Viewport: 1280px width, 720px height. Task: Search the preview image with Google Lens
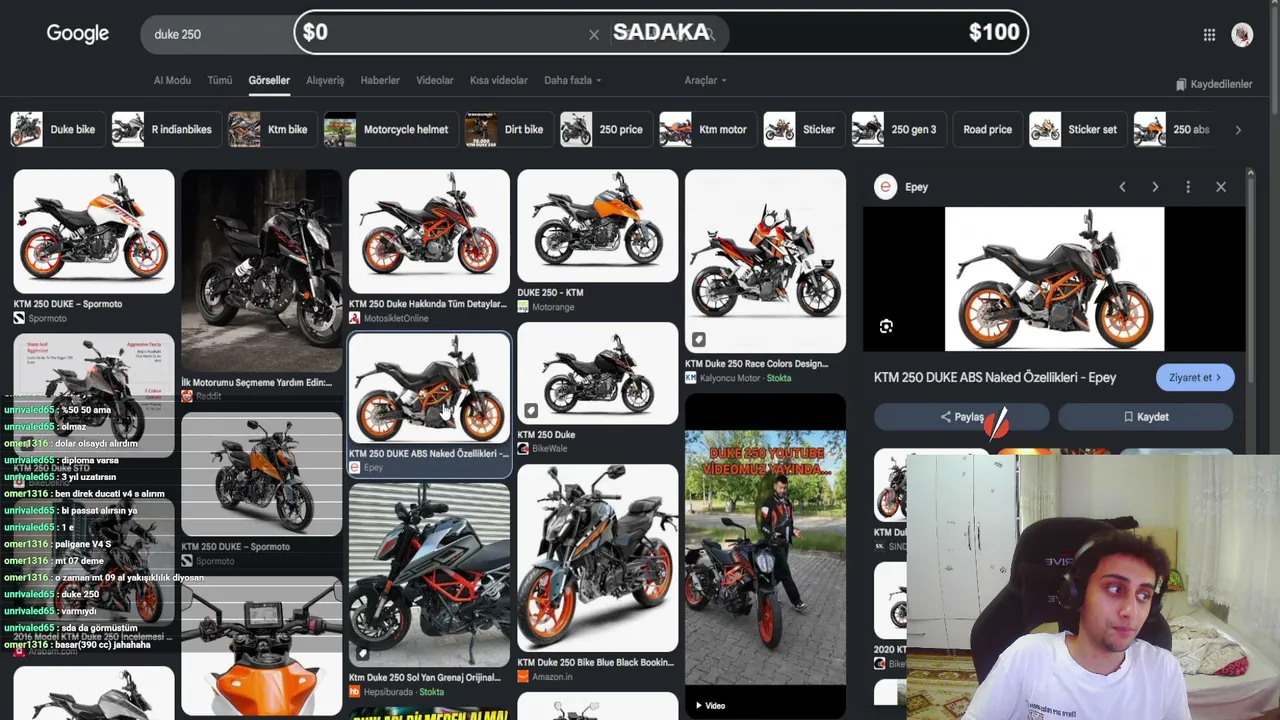pos(886,327)
